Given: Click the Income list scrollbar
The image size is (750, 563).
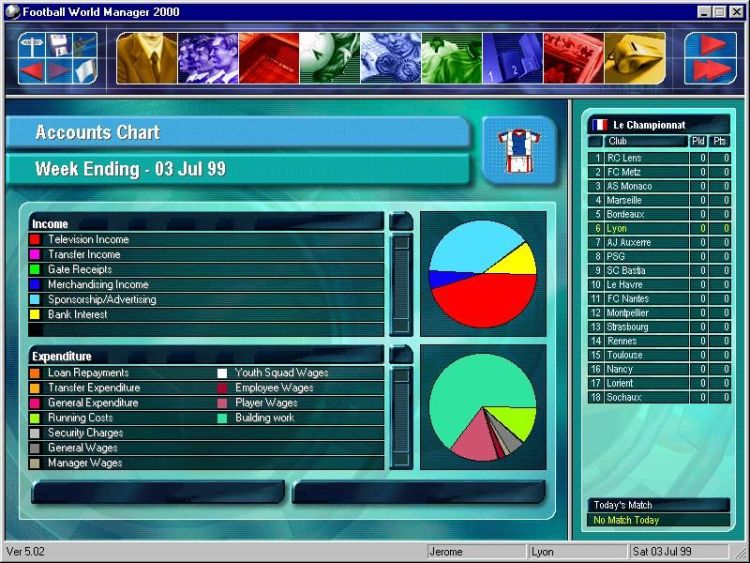Looking at the screenshot, I should [x=401, y=284].
